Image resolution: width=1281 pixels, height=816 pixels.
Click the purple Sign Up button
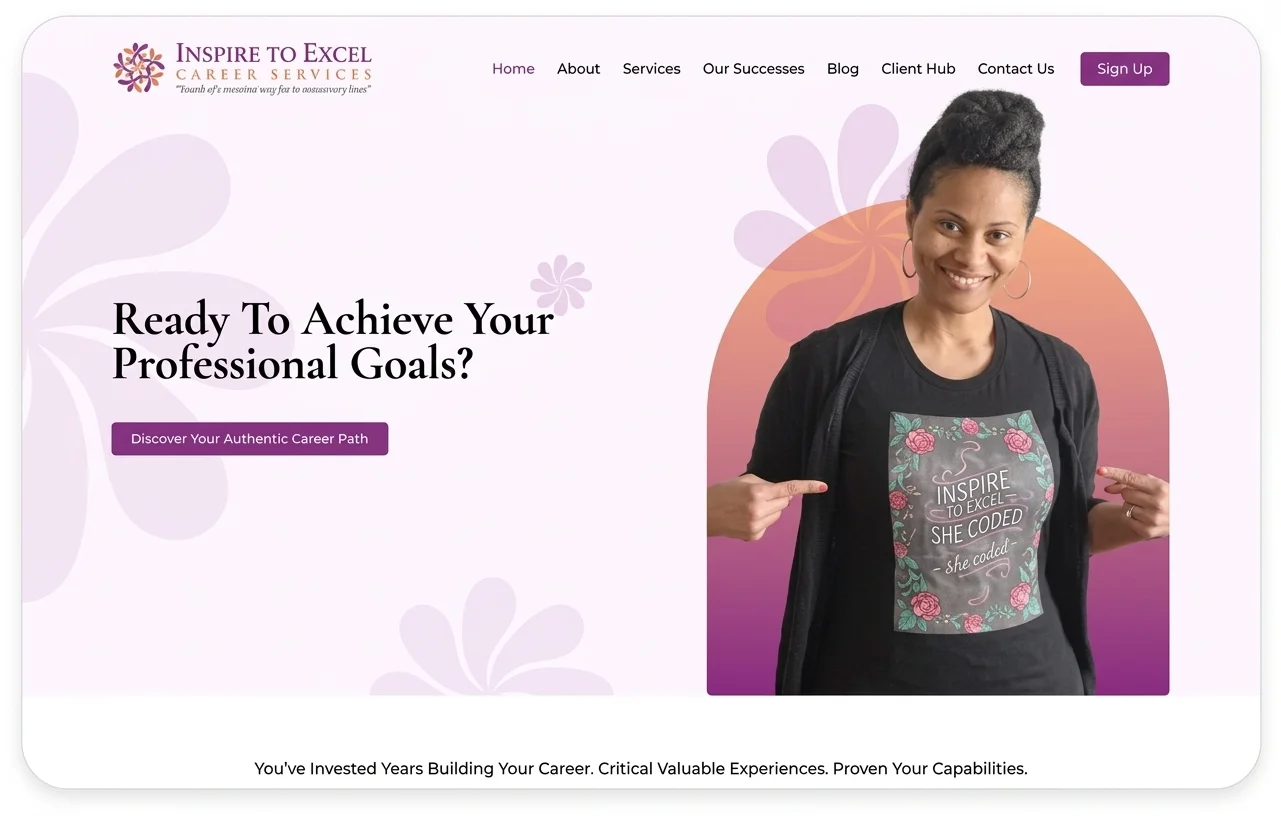pos(1125,69)
